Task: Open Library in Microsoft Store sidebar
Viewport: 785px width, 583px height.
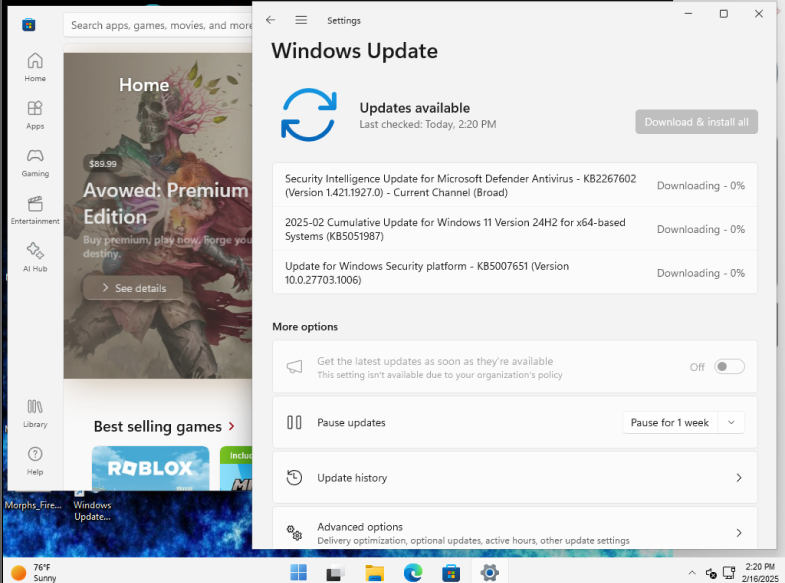Action: [35, 413]
